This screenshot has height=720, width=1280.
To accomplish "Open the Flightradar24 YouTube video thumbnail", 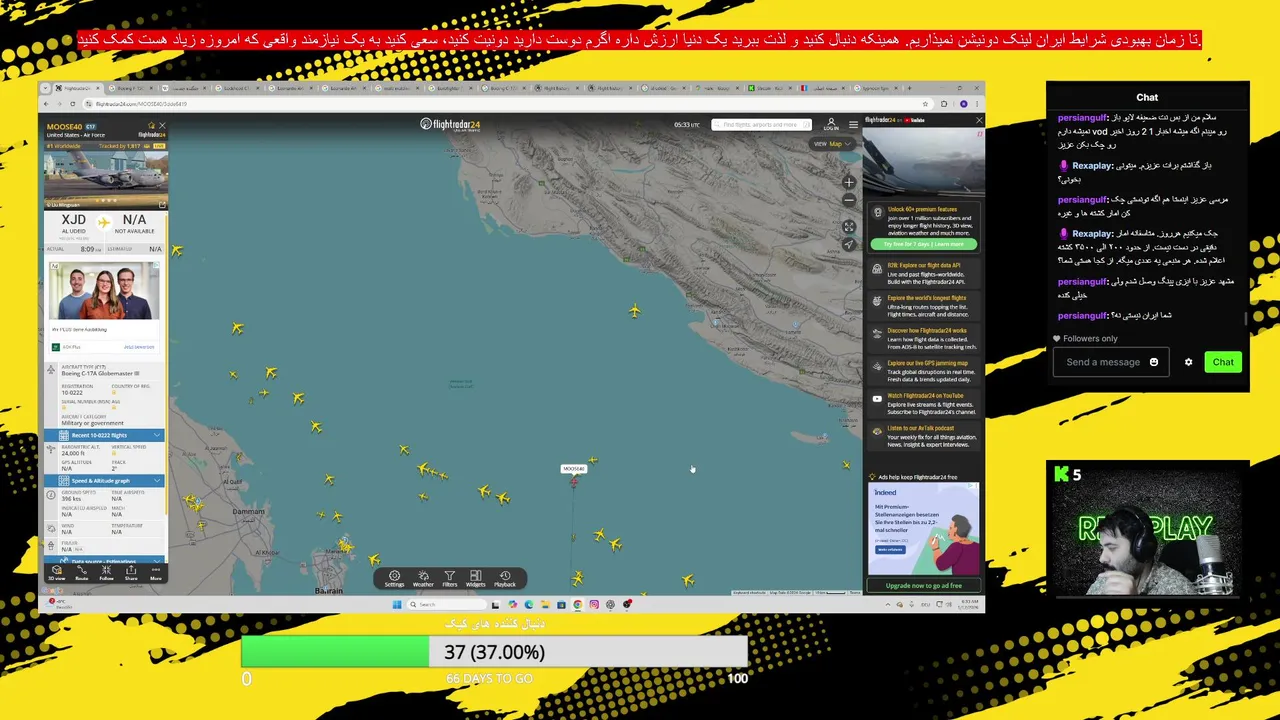I will [924, 161].
